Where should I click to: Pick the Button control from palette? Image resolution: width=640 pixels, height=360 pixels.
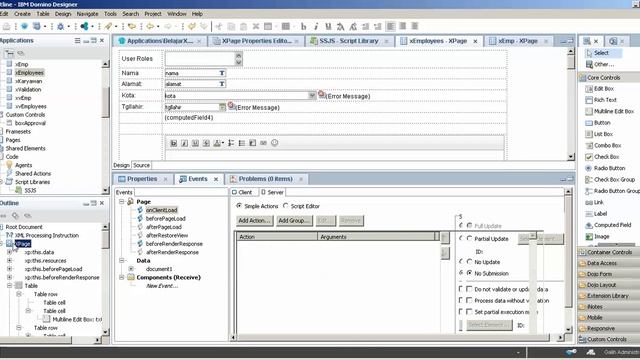602,123
